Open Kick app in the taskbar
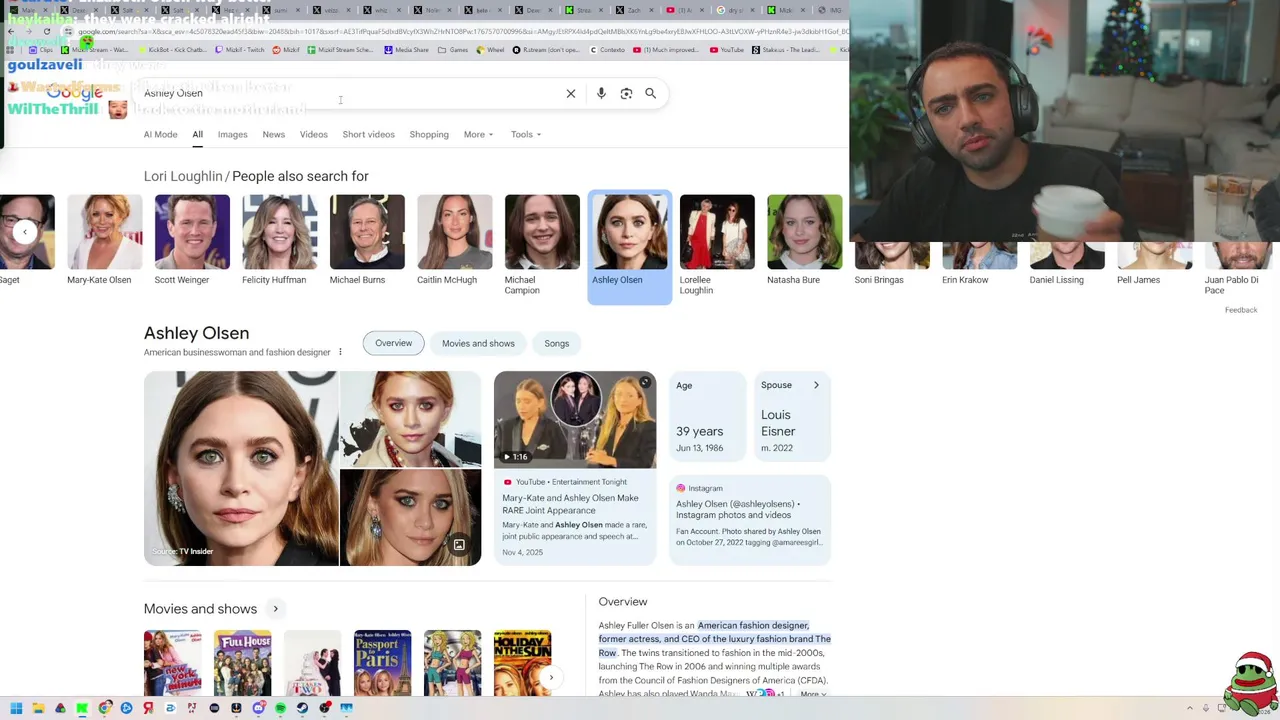Viewport: 1280px width, 720px height. pyautogui.click(x=82, y=708)
